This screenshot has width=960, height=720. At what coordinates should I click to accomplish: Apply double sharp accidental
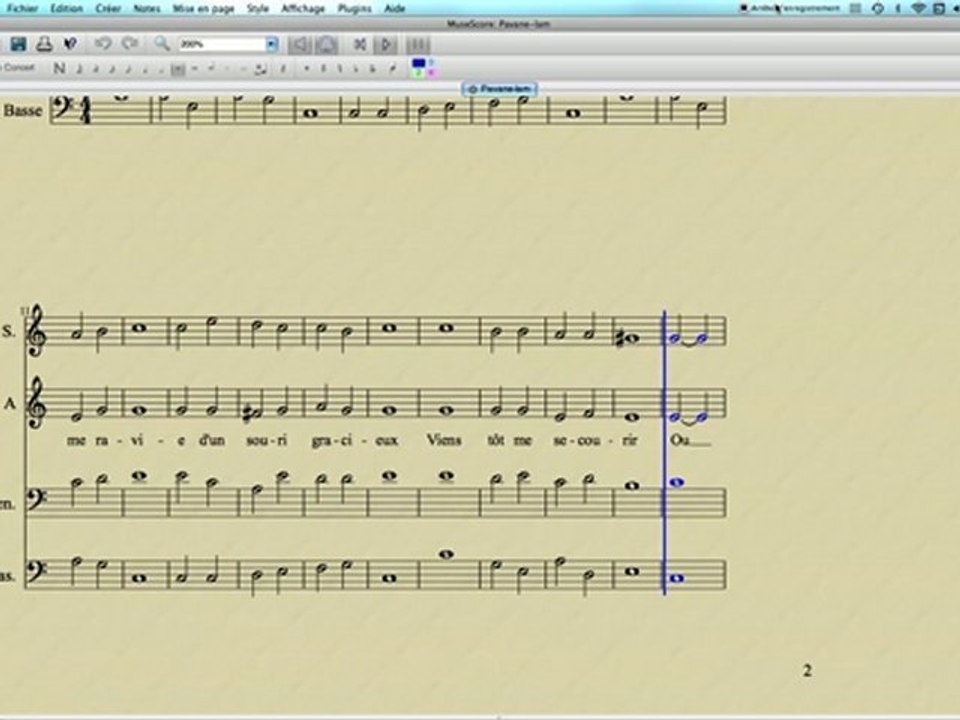click(307, 69)
